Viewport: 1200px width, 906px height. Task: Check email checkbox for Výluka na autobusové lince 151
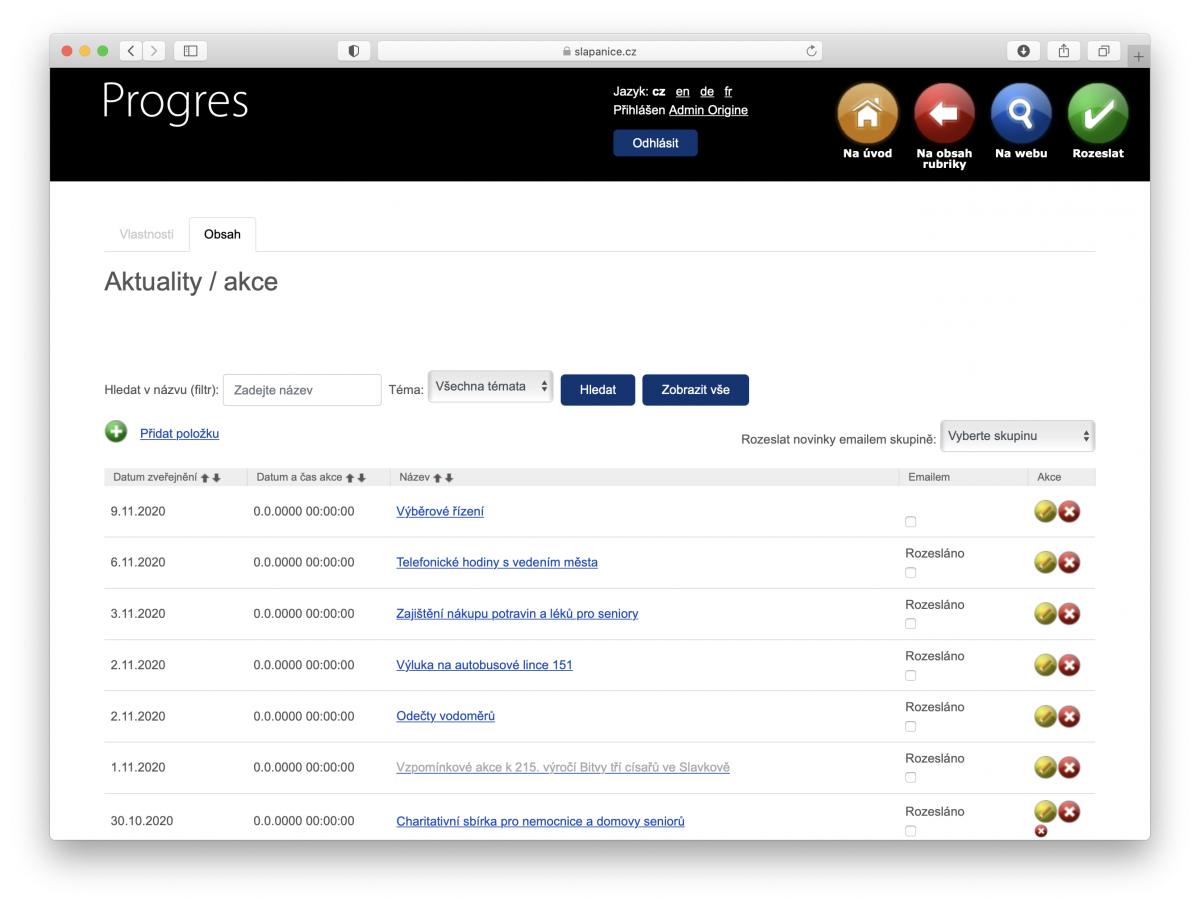(x=910, y=676)
